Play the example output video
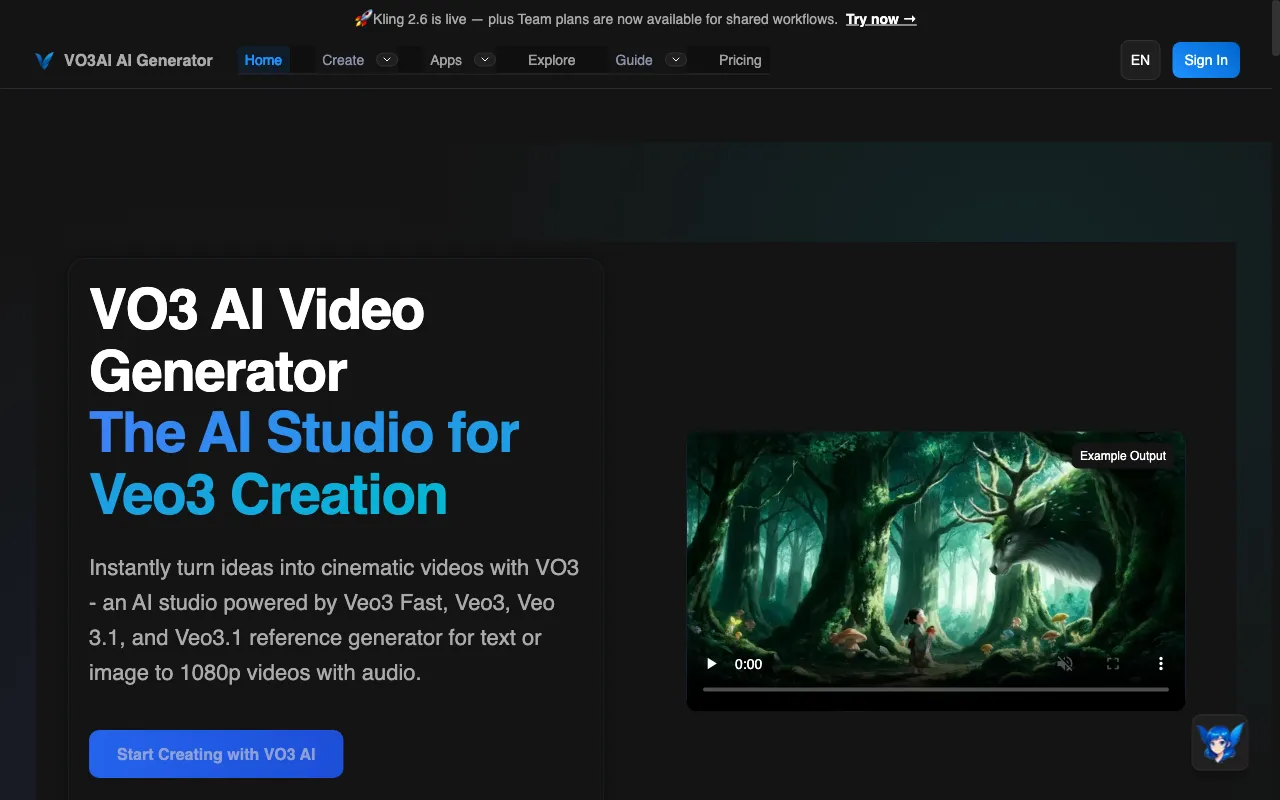Image resolution: width=1280 pixels, height=800 pixels. pyautogui.click(x=712, y=664)
